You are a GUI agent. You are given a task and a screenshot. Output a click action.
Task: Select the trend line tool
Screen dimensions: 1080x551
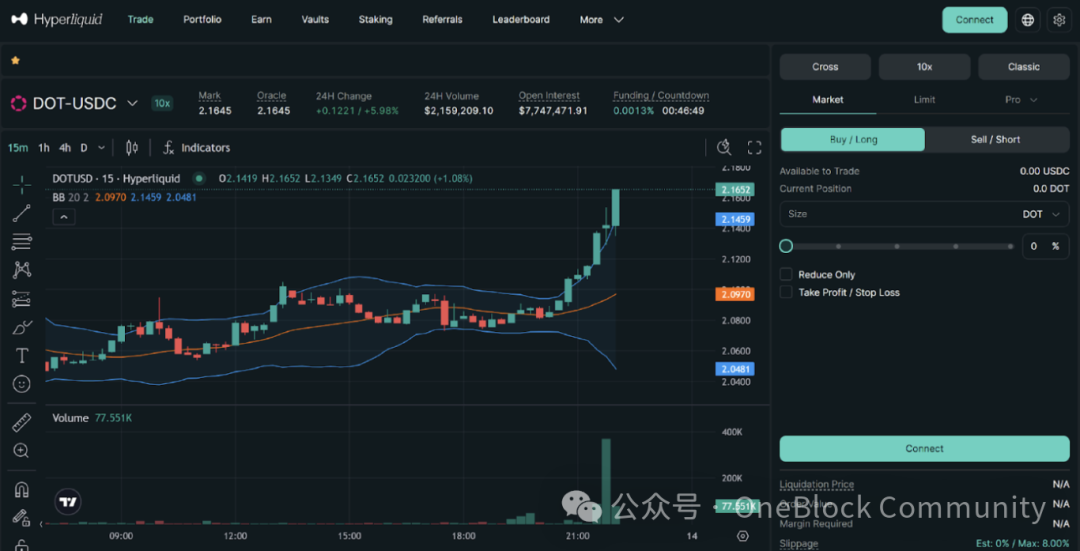click(22, 213)
